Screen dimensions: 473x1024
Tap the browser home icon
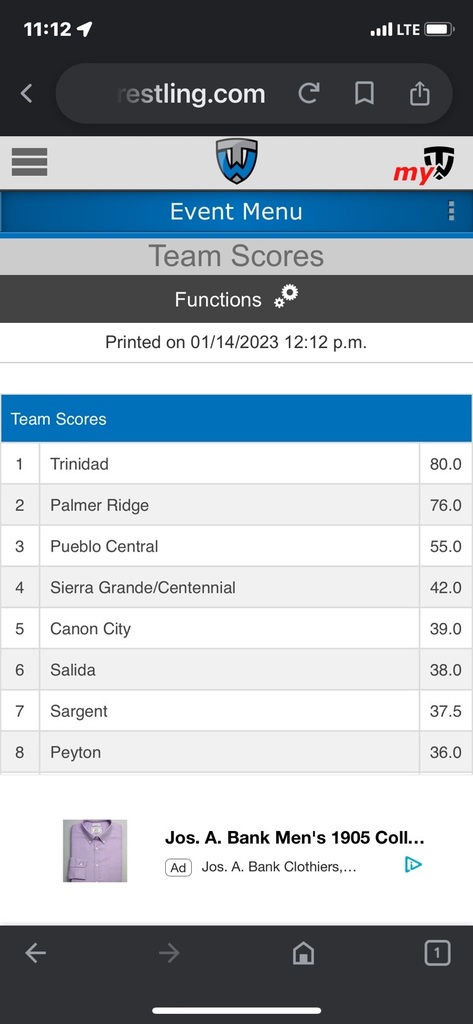303,954
